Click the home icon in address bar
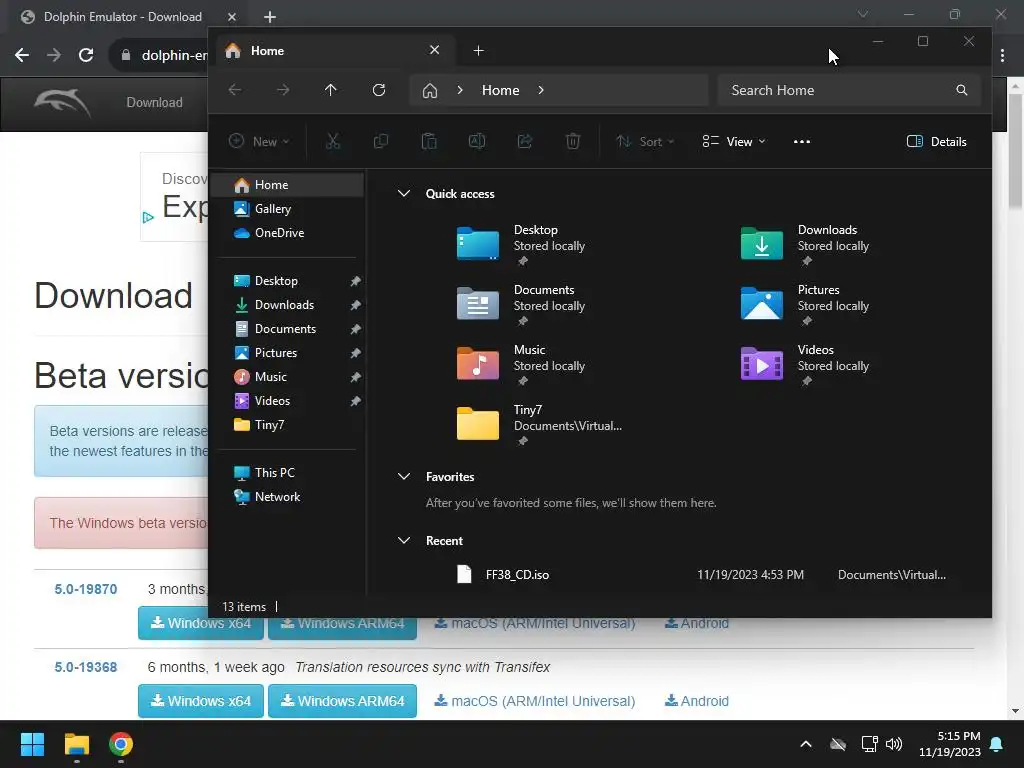Screen dimensions: 1024x768 tap(430, 90)
